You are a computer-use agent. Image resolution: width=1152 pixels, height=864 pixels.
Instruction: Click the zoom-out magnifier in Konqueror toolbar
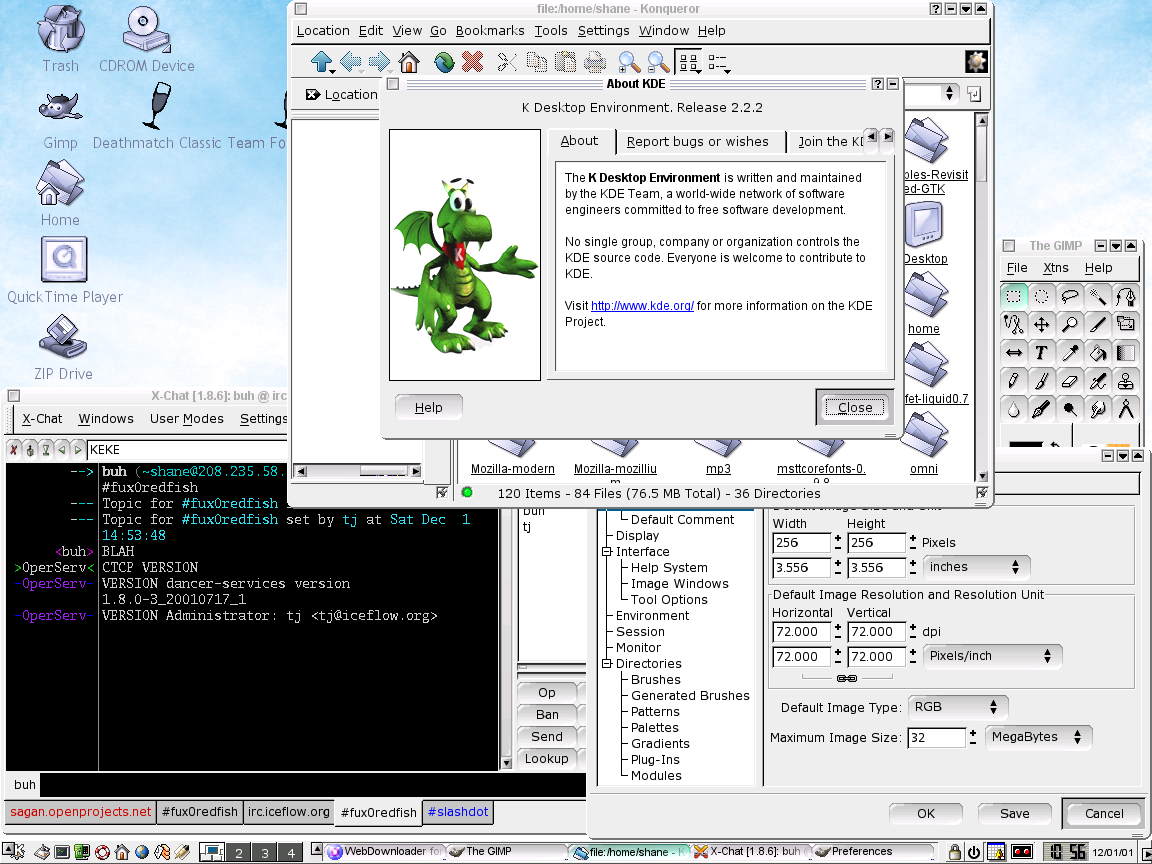(658, 62)
